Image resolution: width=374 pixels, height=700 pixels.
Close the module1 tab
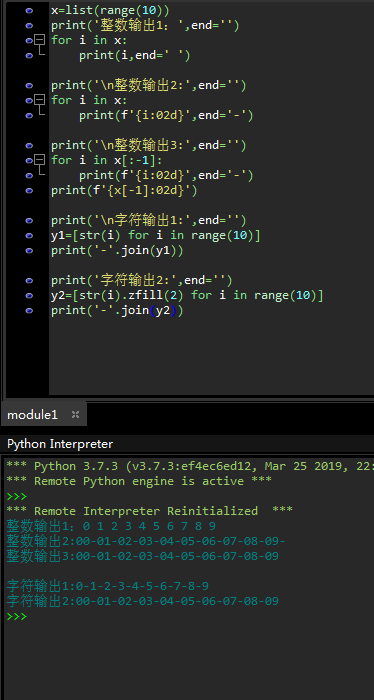click(x=75, y=415)
